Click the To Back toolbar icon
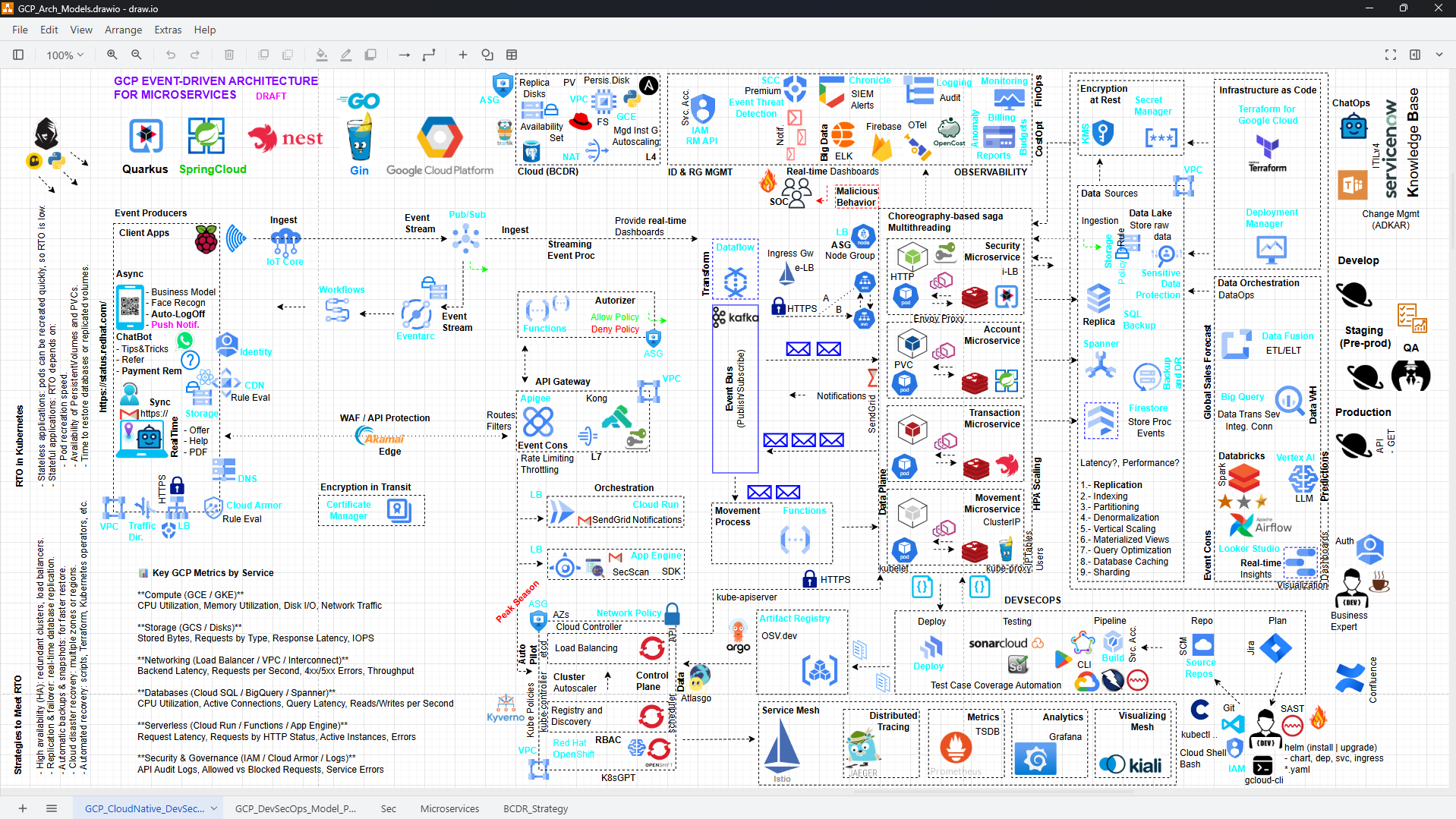 coord(288,55)
